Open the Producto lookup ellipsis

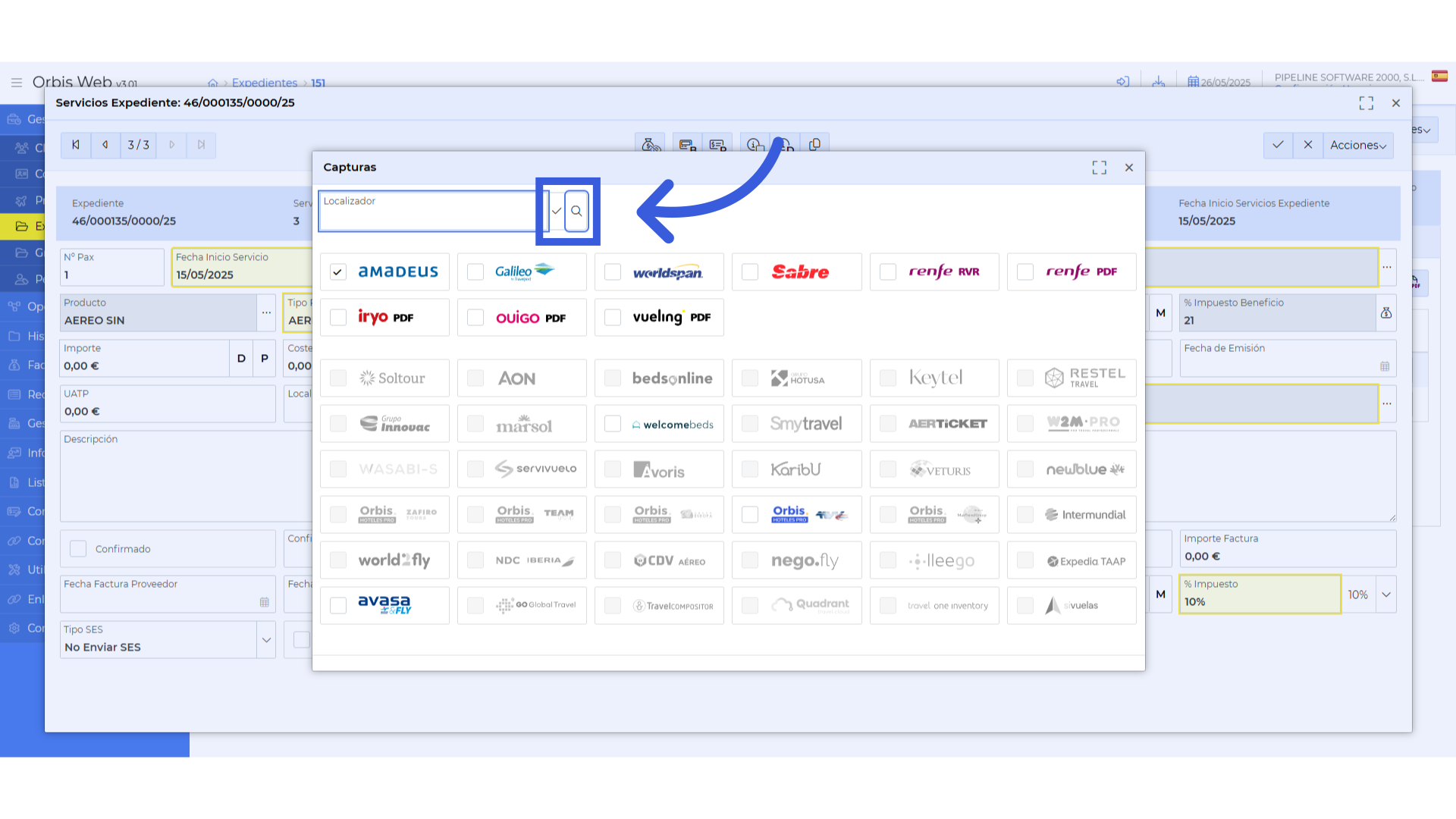(266, 312)
